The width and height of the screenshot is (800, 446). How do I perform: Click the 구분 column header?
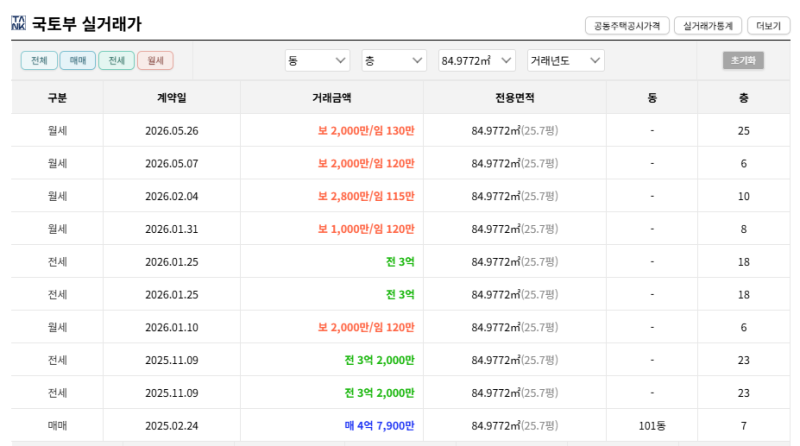pyautogui.click(x=57, y=97)
